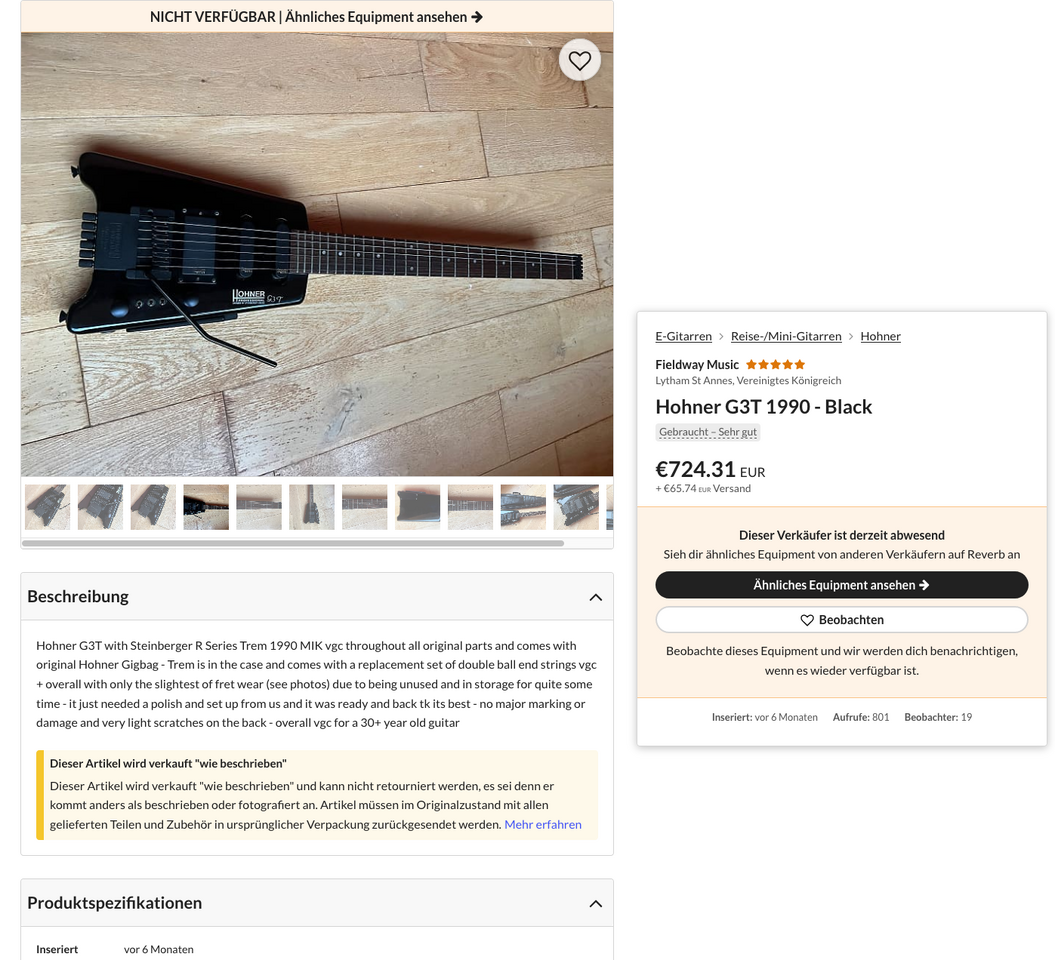Click the heart icon in the Beobachten button

(807, 620)
